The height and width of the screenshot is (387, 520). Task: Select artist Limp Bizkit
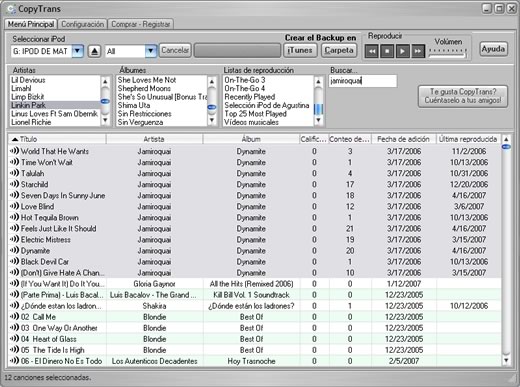click(55, 97)
